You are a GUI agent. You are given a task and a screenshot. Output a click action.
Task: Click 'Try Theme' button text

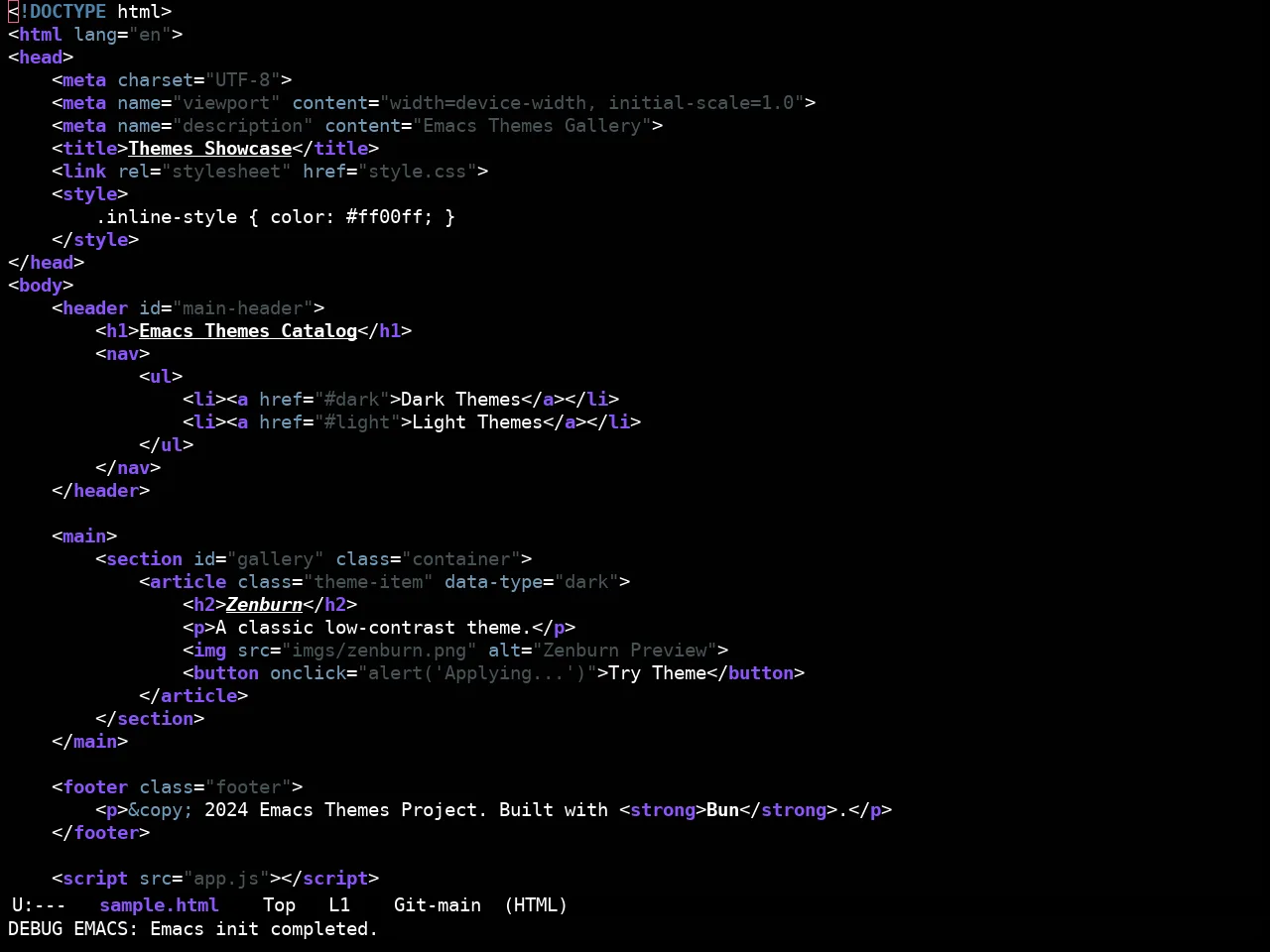pyautogui.click(x=658, y=673)
